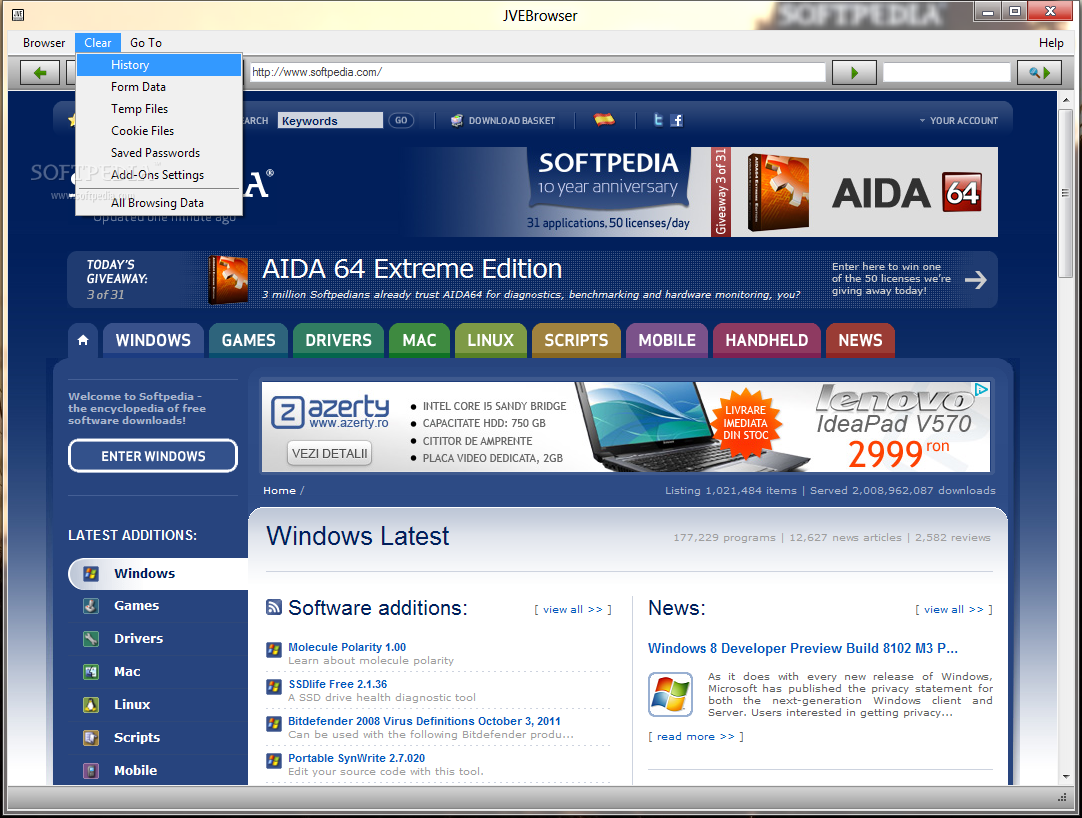1082x818 pixels.
Task: Click the green back arrow button
Action: click(40, 72)
